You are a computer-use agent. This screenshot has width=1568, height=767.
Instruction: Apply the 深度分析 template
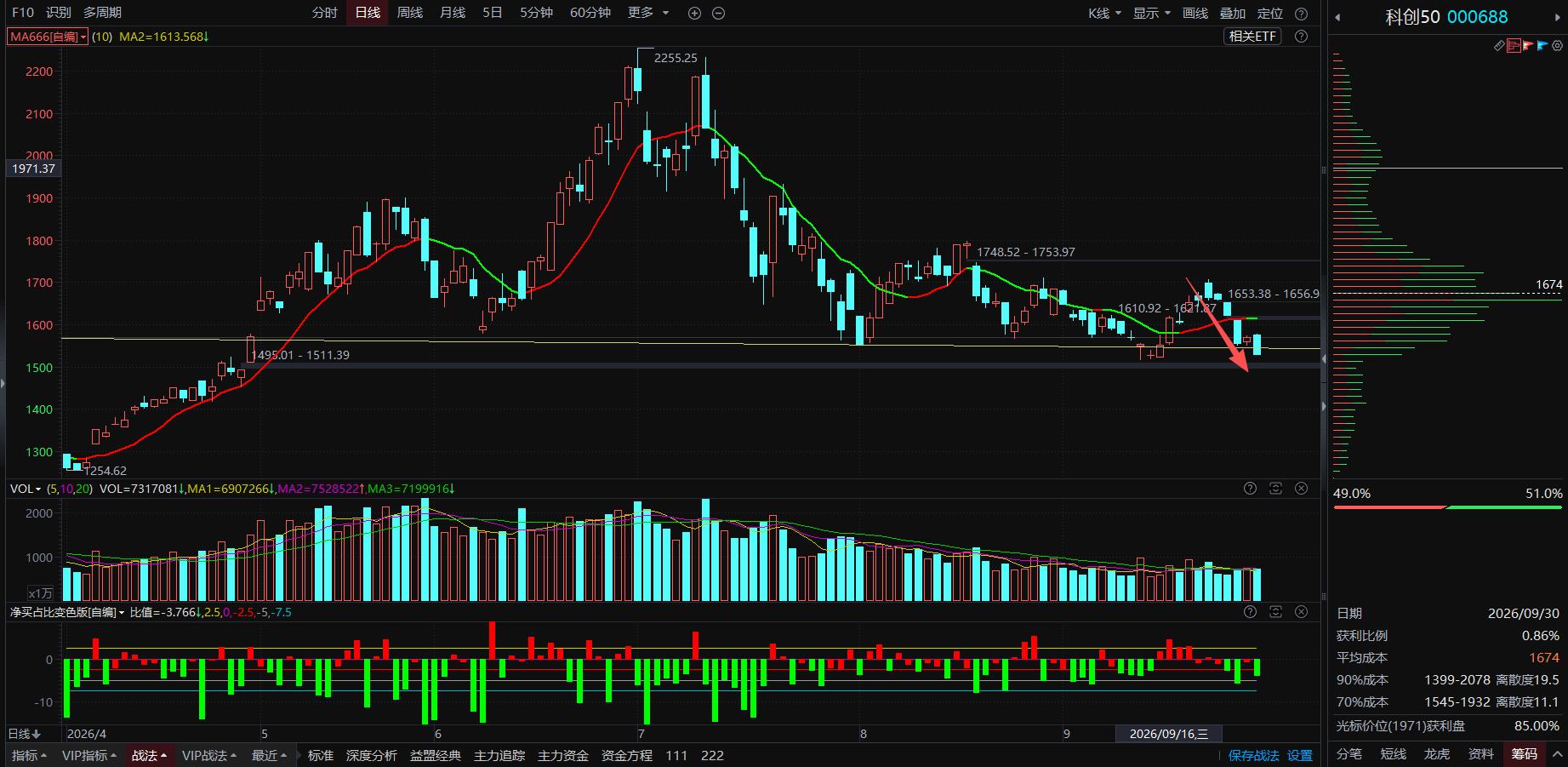[371, 755]
